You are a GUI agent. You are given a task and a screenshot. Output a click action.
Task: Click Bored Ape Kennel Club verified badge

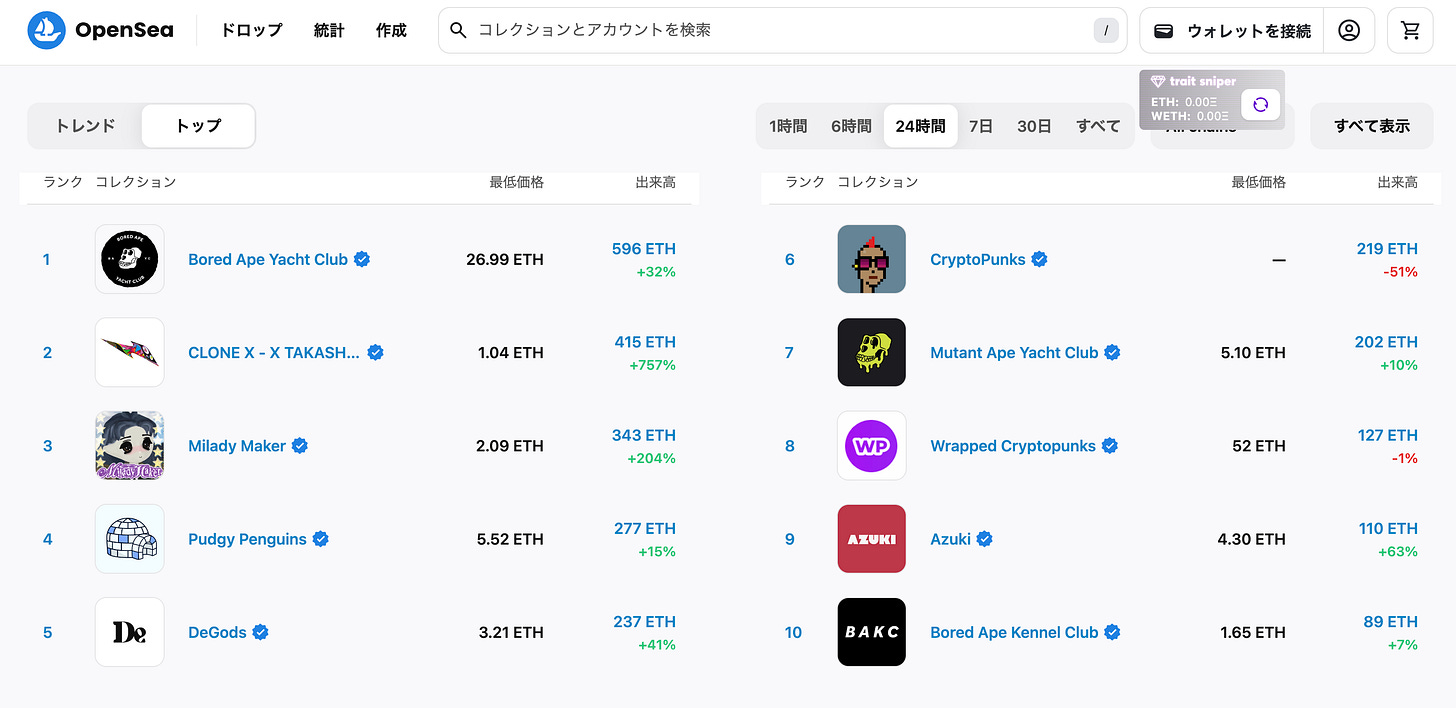[1112, 632]
